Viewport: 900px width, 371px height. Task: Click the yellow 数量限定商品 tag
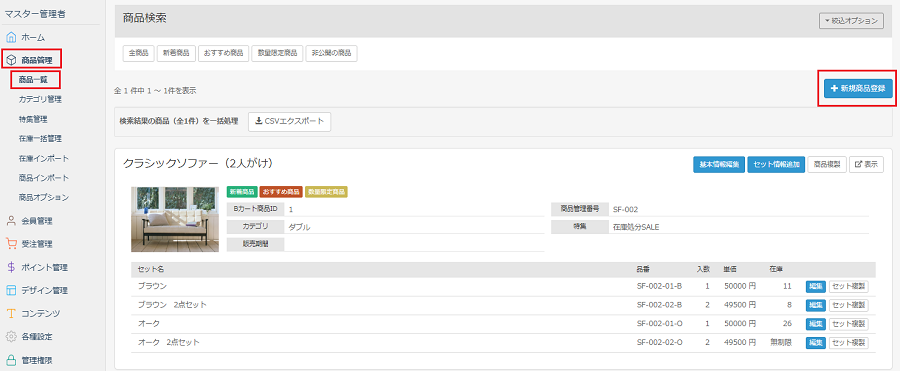(x=327, y=192)
